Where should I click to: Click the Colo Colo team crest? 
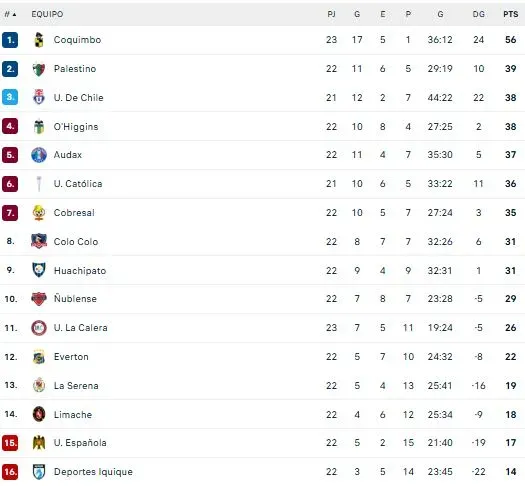[39, 241]
